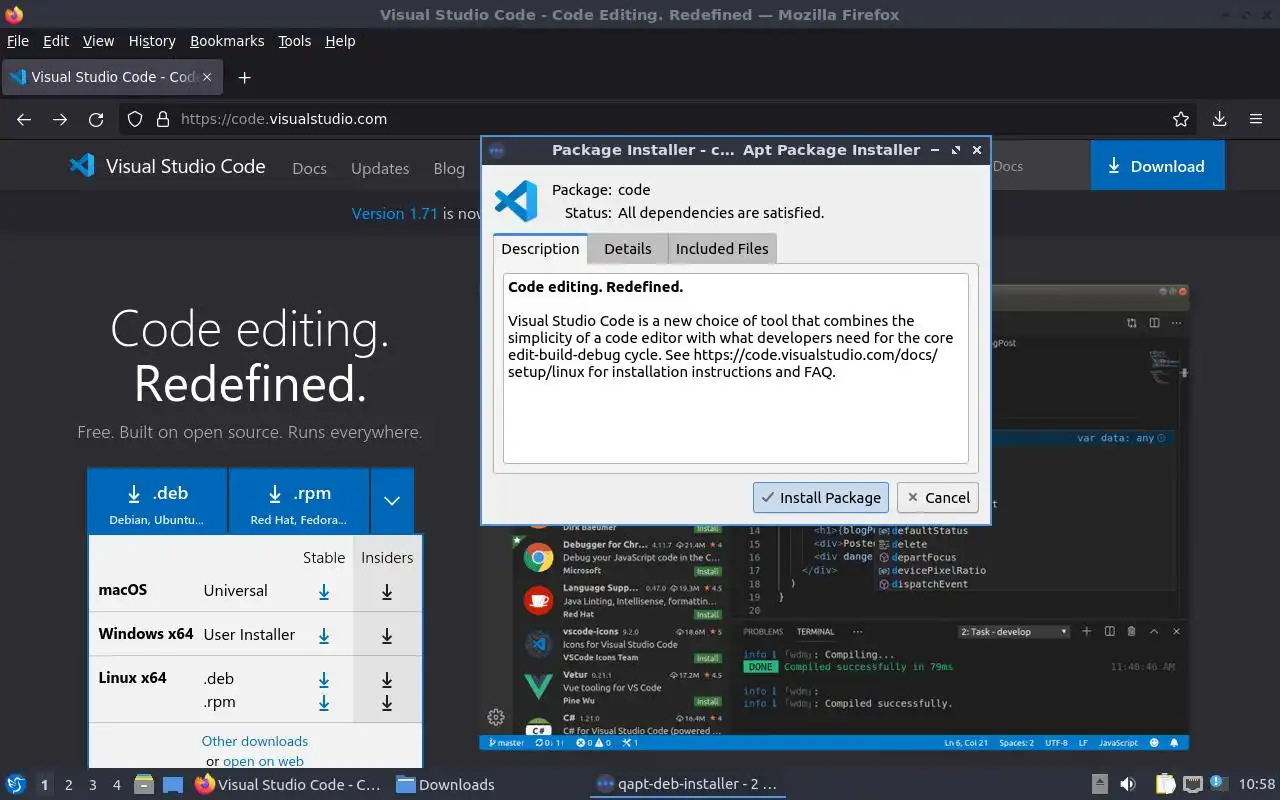Reload the page in Firefox

click(96, 119)
